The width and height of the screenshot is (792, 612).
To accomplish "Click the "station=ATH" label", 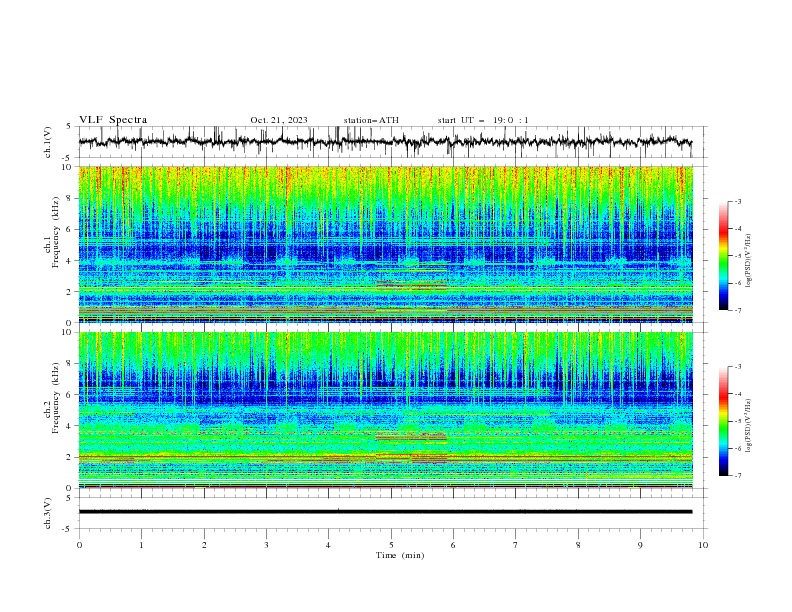I will click(x=371, y=120).
